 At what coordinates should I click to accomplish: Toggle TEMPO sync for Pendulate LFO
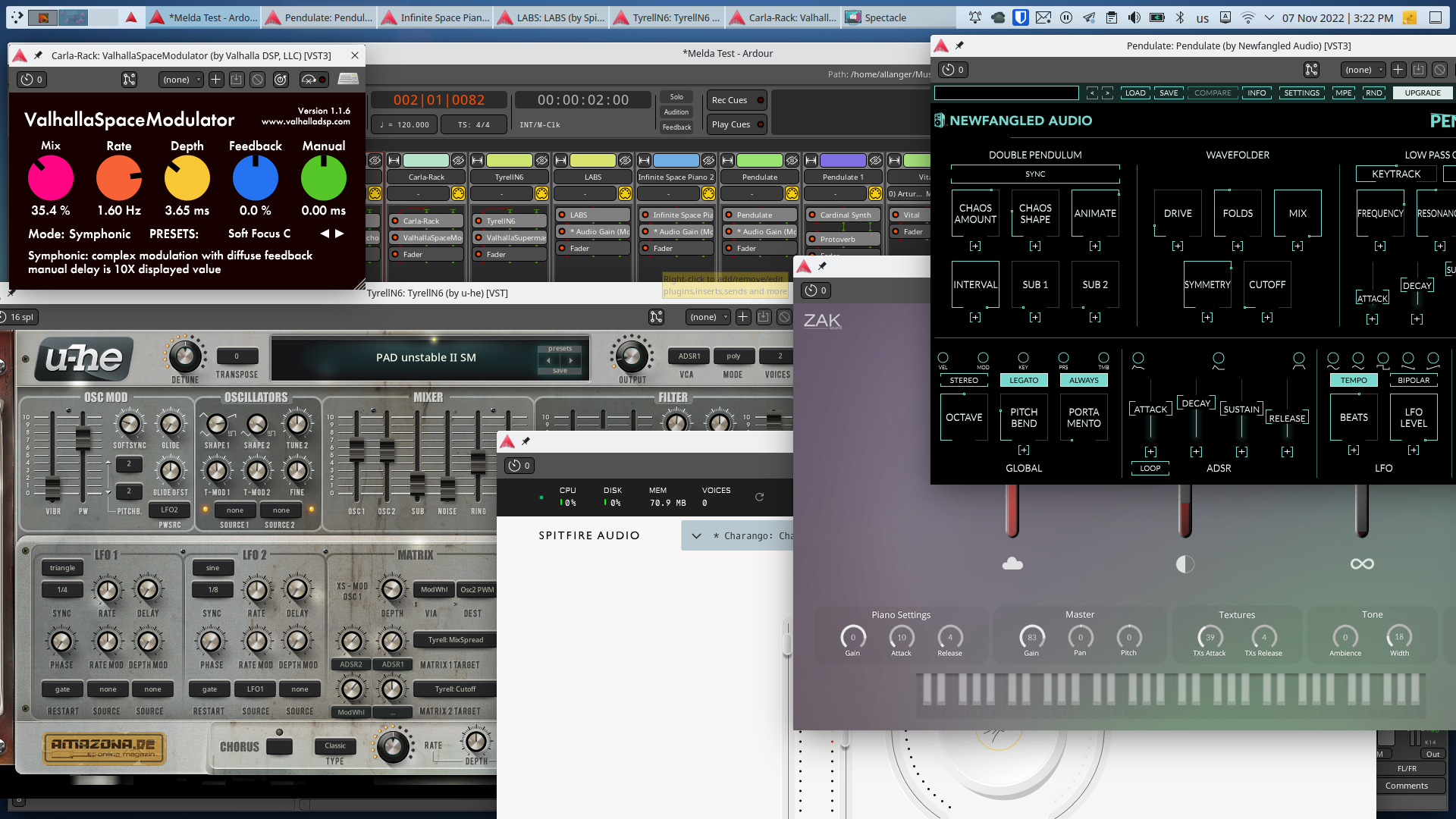(x=1354, y=381)
